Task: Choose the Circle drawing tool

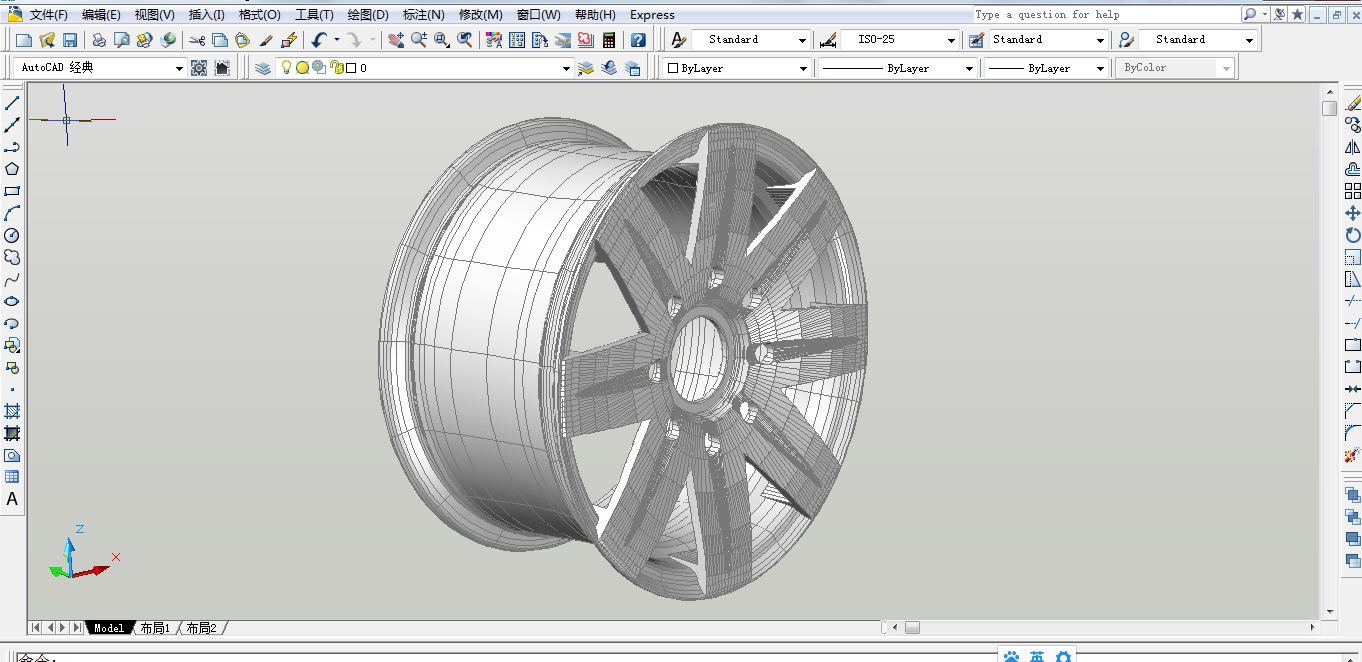Action: (x=12, y=235)
